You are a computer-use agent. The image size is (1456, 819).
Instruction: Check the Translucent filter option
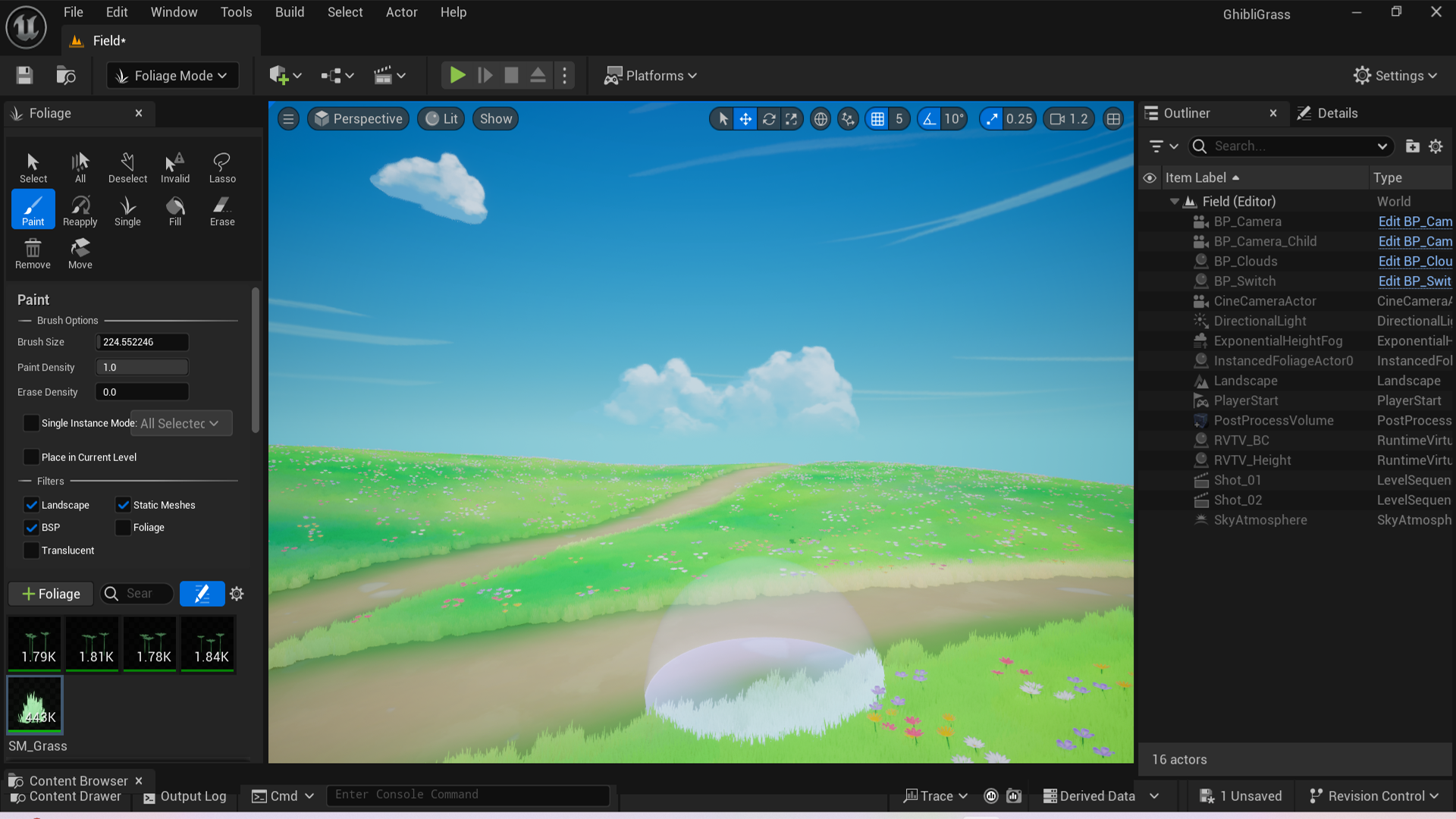pyautogui.click(x=31, y=550)
